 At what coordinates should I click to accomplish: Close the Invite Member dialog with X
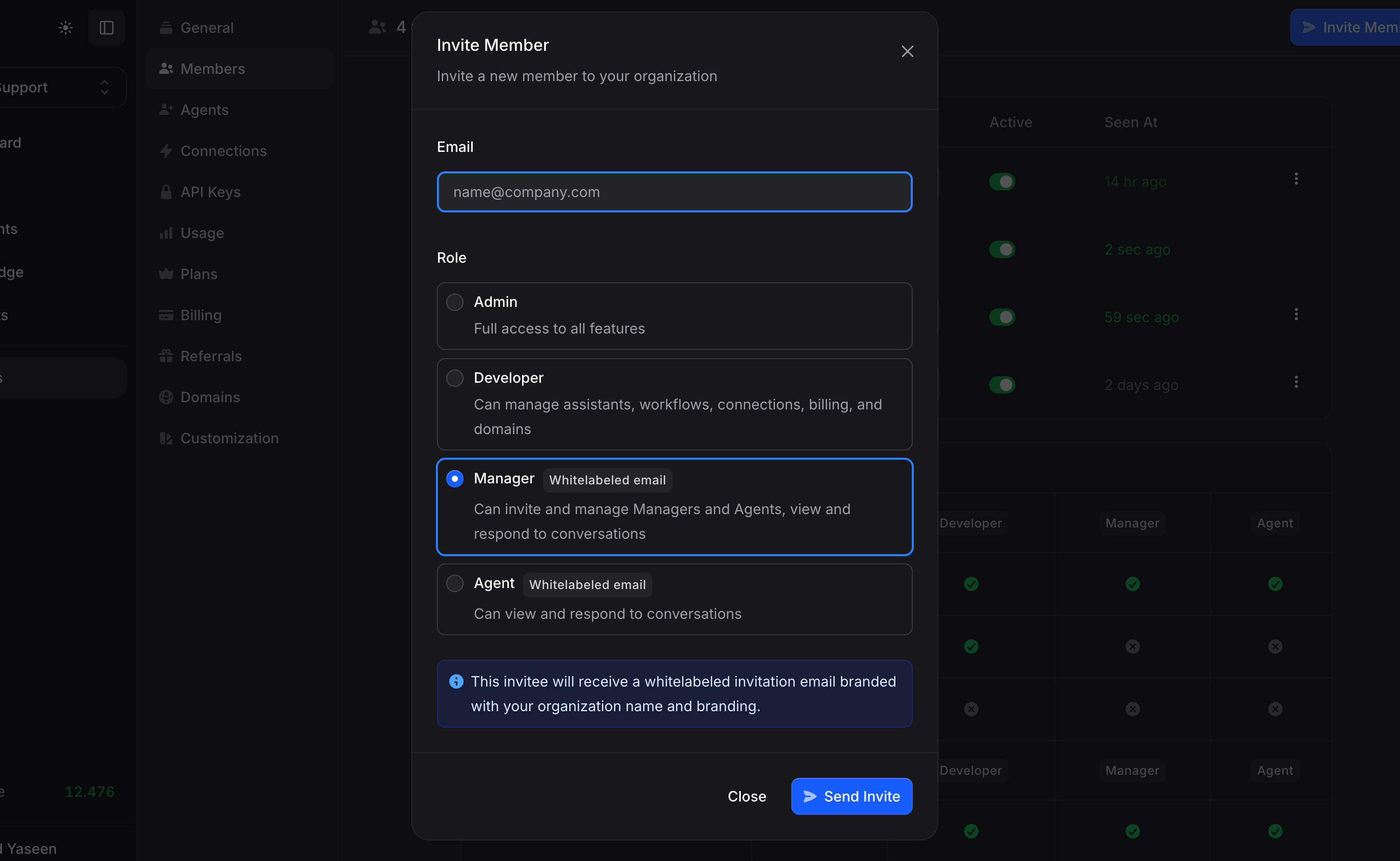point(907,51)
